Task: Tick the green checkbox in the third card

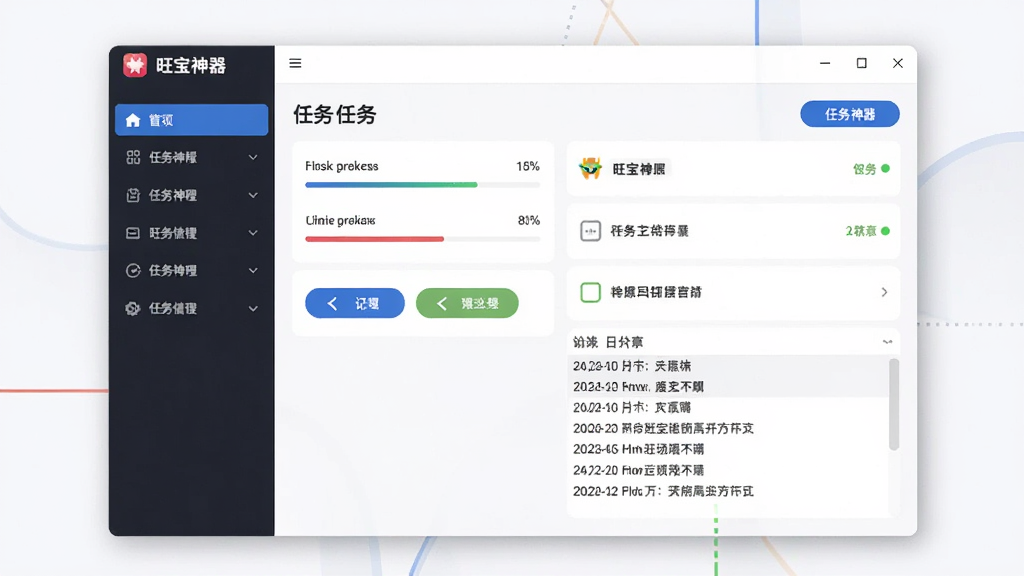Action: tap(590, 292)
